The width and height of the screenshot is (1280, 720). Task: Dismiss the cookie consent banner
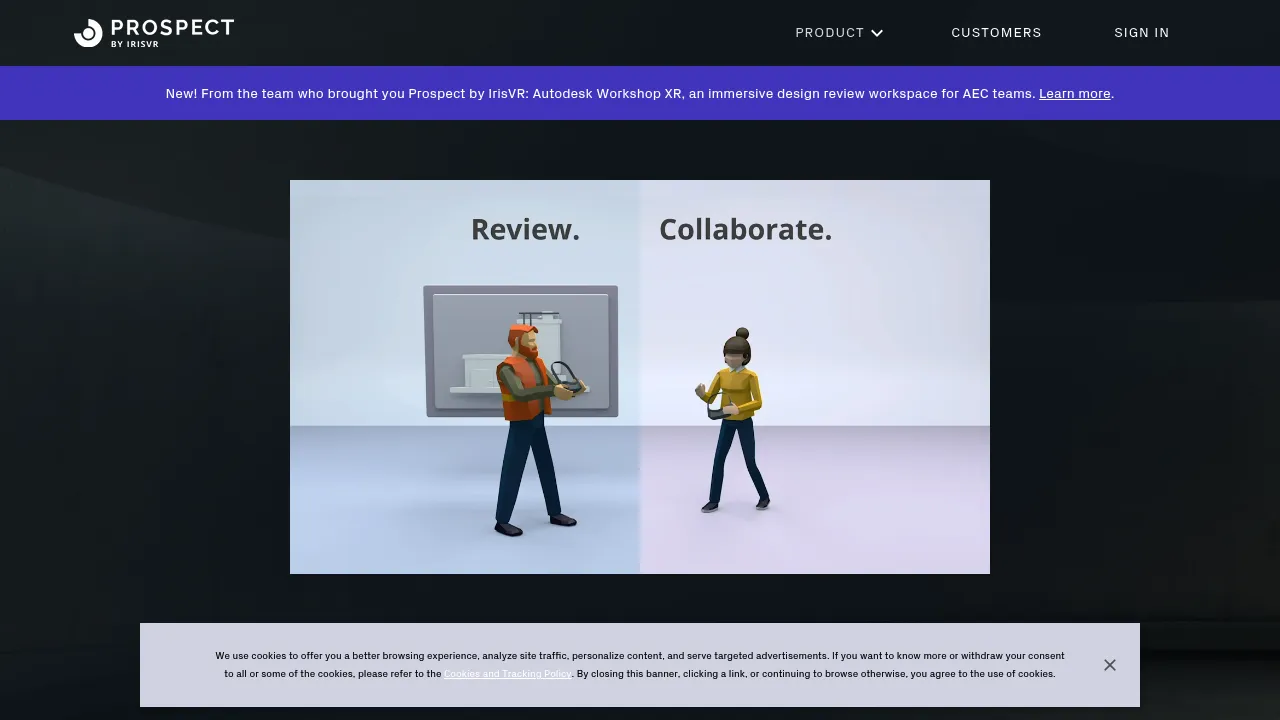(x=1110, y=665)
